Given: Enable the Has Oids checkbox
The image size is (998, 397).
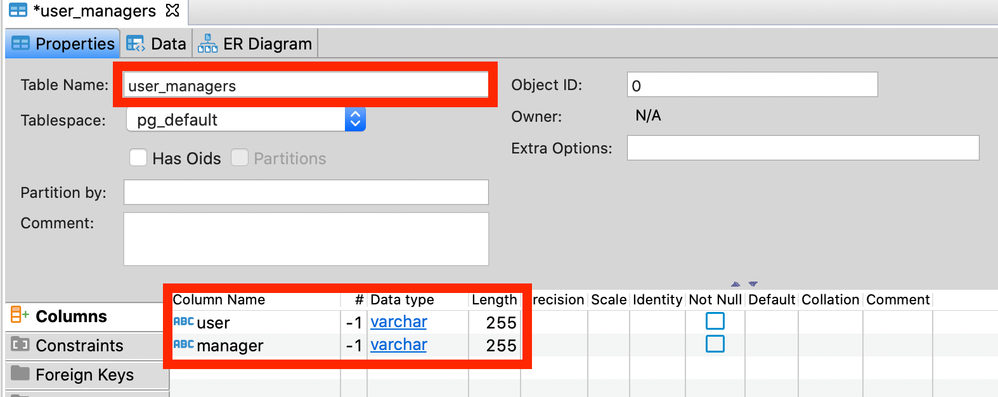Looking at the screenshot, I should pyautogui.click(x=138, y=158).
